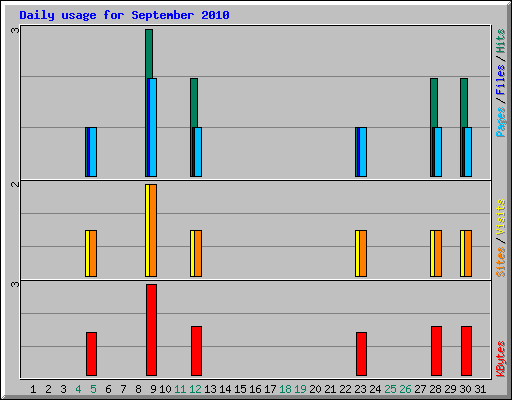Image resolution: width=512 pixels, height=400 pixels.
Task: Click the yellow Visits bar for day 9
Action: point(147,230)
